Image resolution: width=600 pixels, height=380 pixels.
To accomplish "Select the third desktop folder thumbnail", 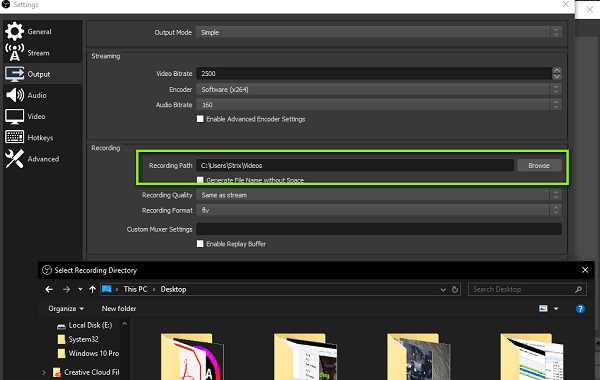I will point(418,357).
